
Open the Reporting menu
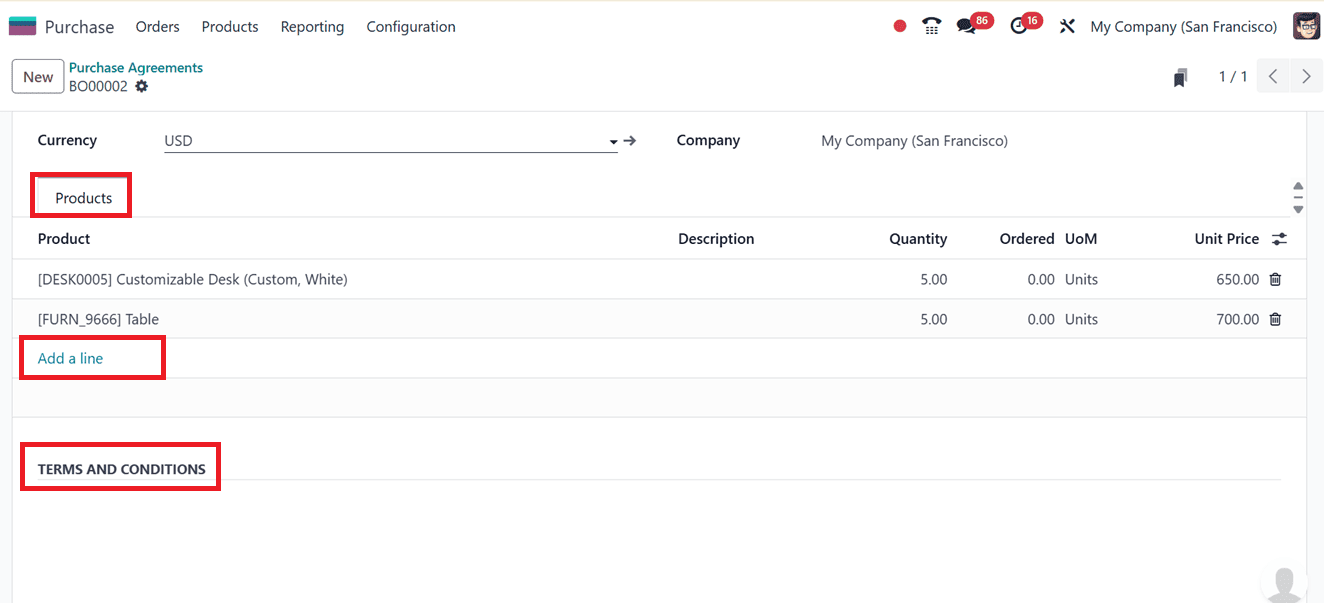click(312, 27)
